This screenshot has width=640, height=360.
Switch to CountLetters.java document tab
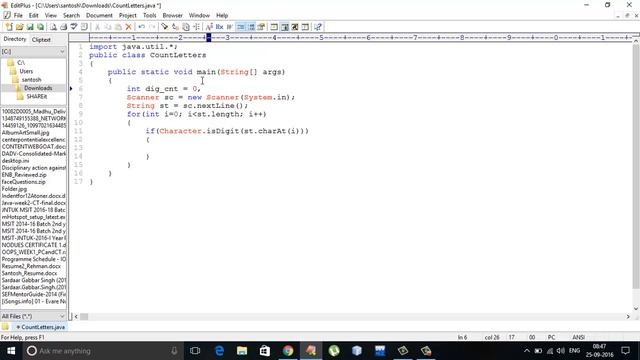[40, 327]
